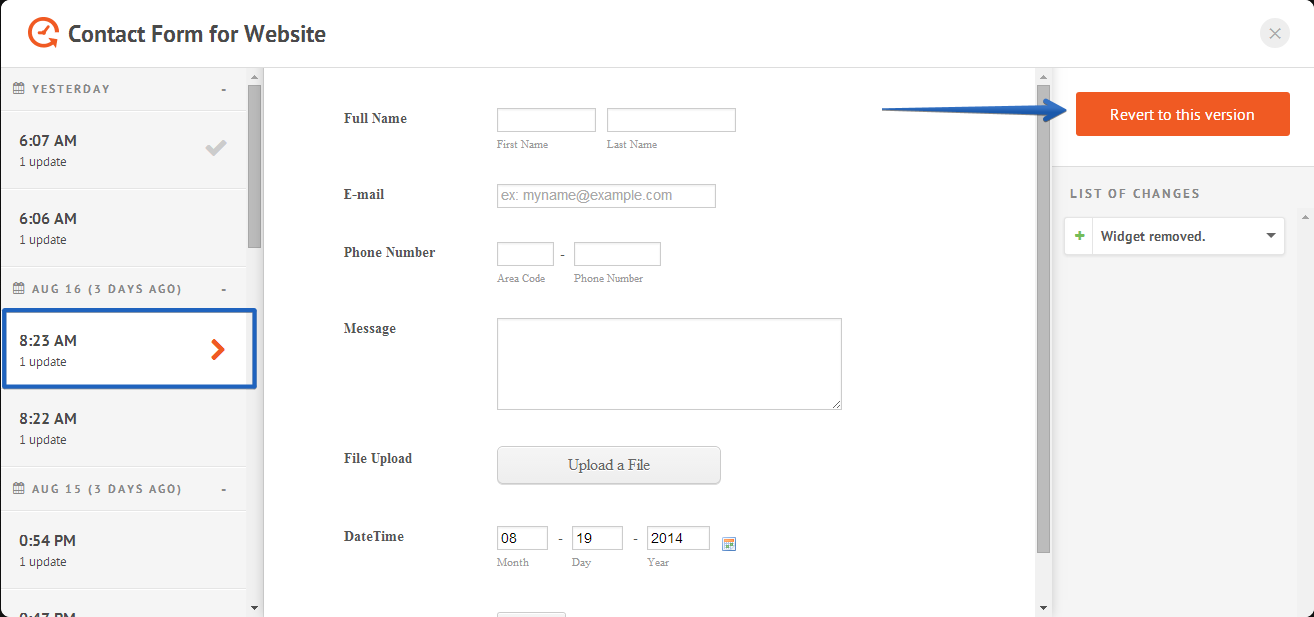Viewport: 1314px width, 617px height.
Task: Click the orange arrow on 8:23 AM revision
Action: click(218, 349)
